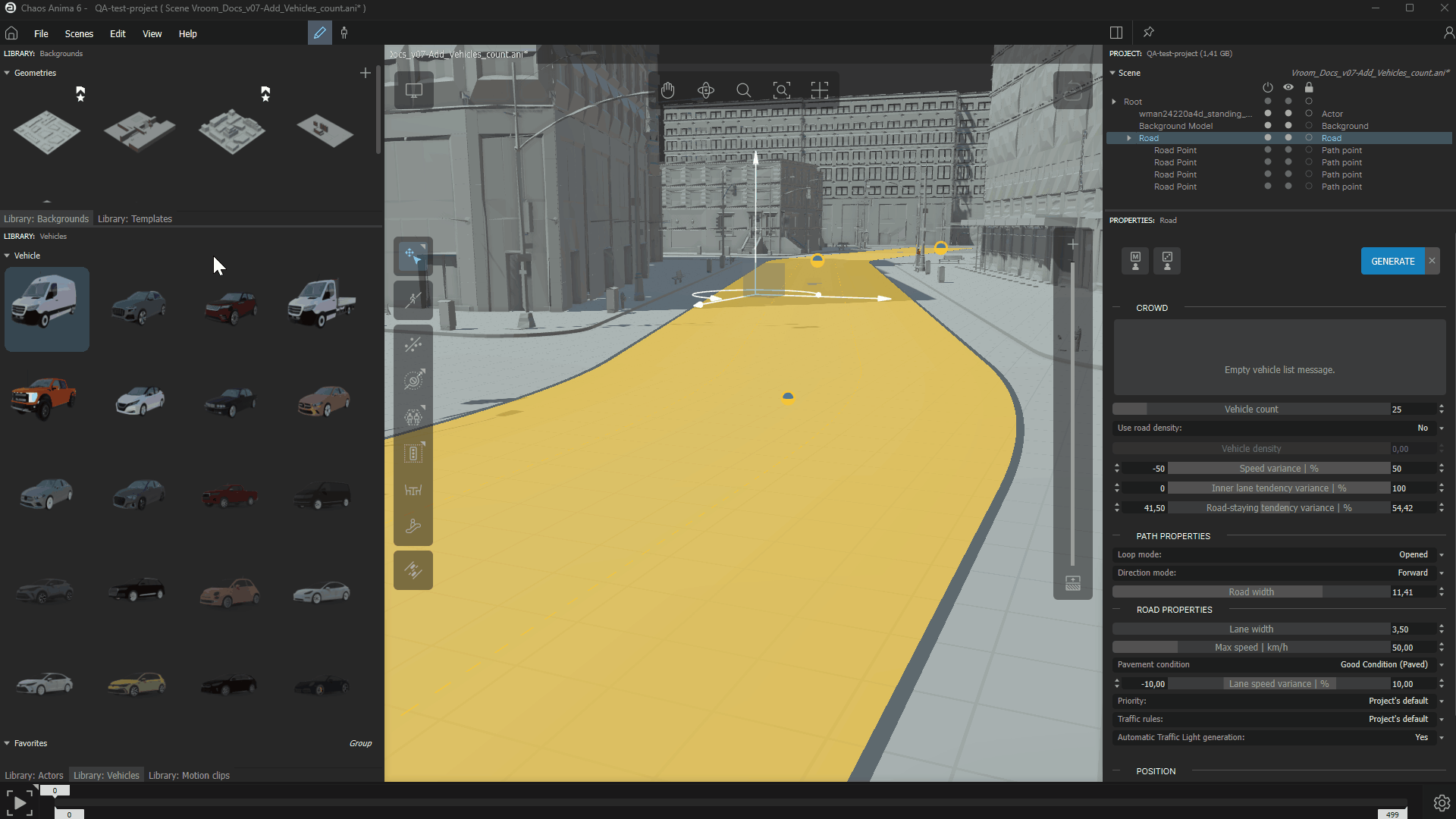Image resolution: width=1456 pixels, height=819 pixels.
Task: Toggle visibility of the Root node
Action: coord(1288,102)
